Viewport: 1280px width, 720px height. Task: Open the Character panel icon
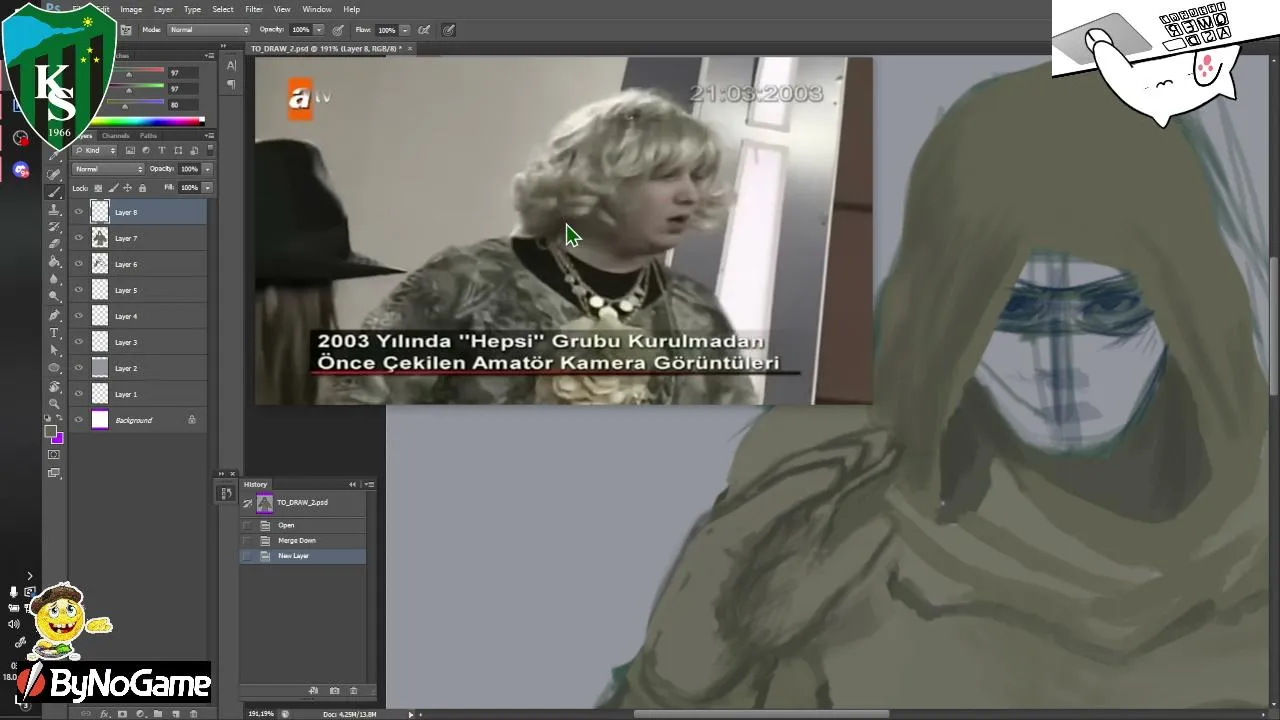(x=231, y=65)
